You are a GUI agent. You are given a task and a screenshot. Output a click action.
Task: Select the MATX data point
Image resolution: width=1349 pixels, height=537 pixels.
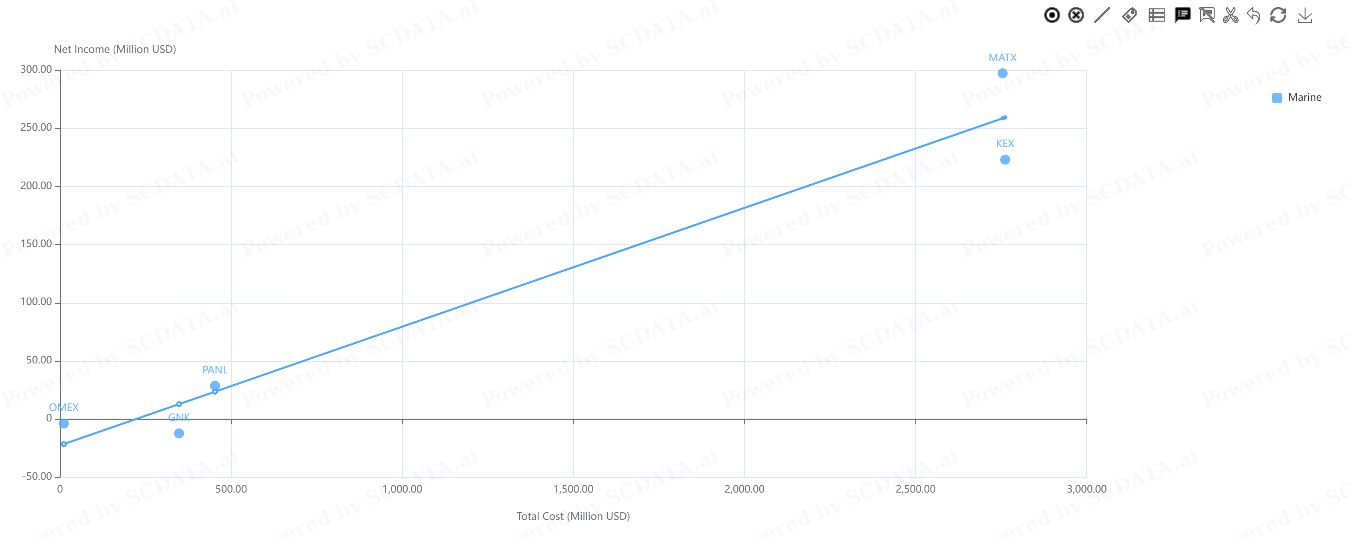point(1003,73)
